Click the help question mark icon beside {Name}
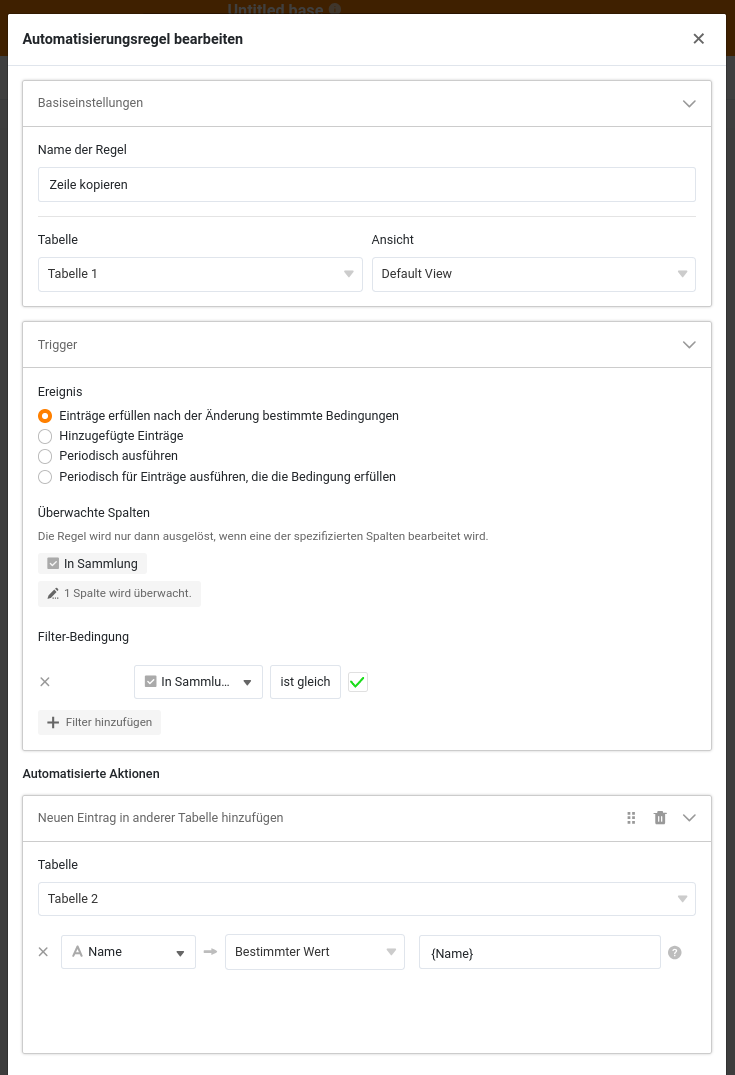Viewport: 735px width, 1075px height. pos(674,953)
